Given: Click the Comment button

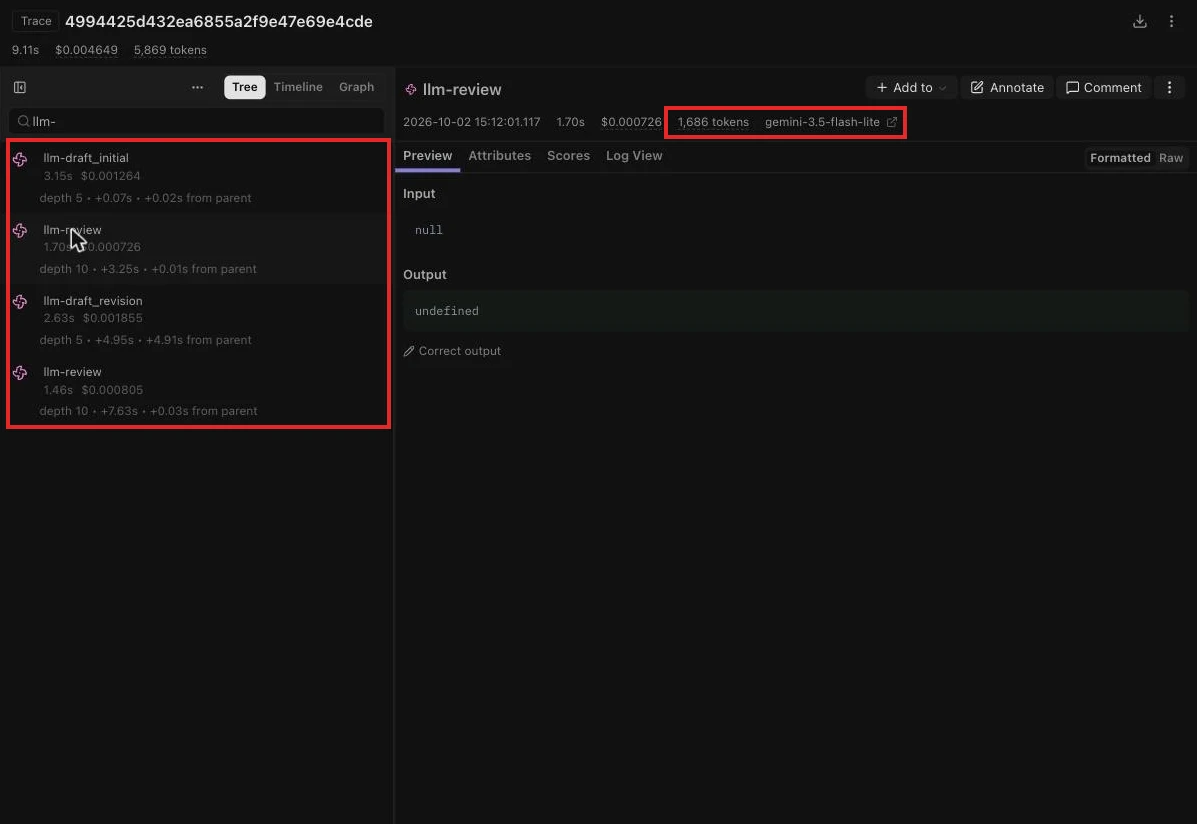Looking at the screenshot, I should pyautogui.click(x=1104, y=88).
